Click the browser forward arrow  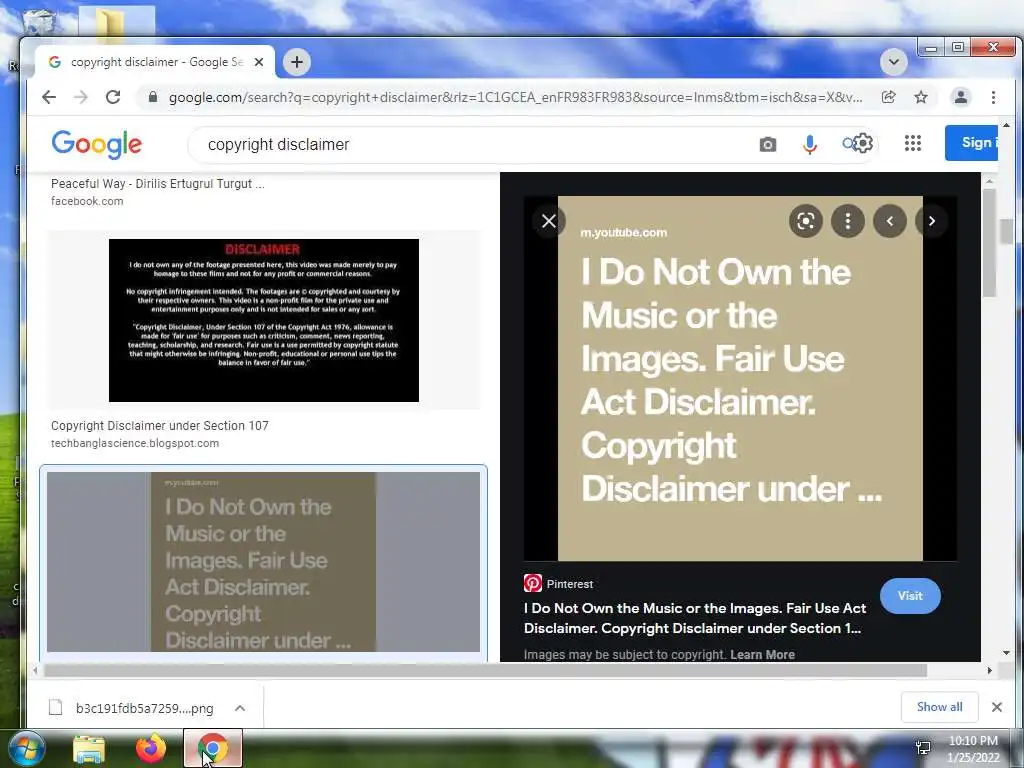tap(81, 97)
